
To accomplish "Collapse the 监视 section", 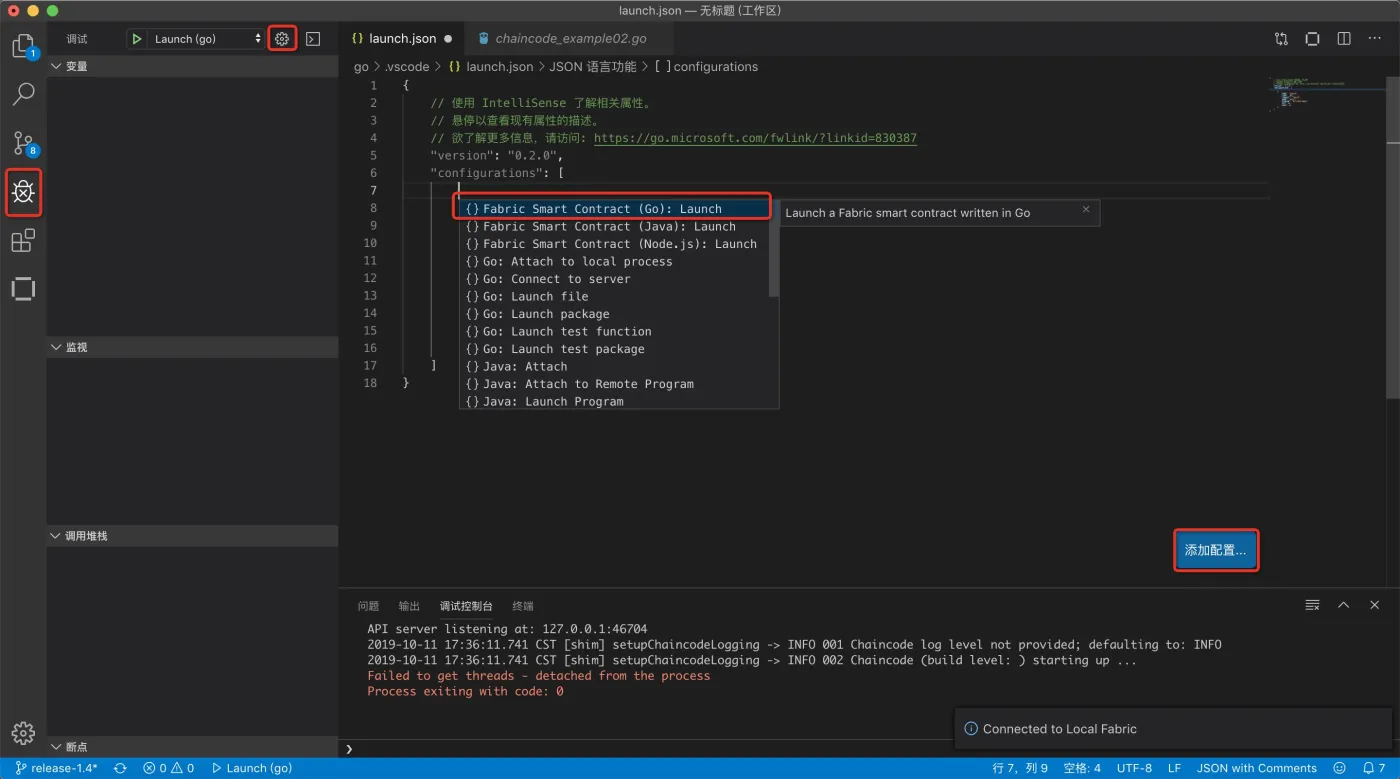I will pyautogui.click(x=192, y=347).
